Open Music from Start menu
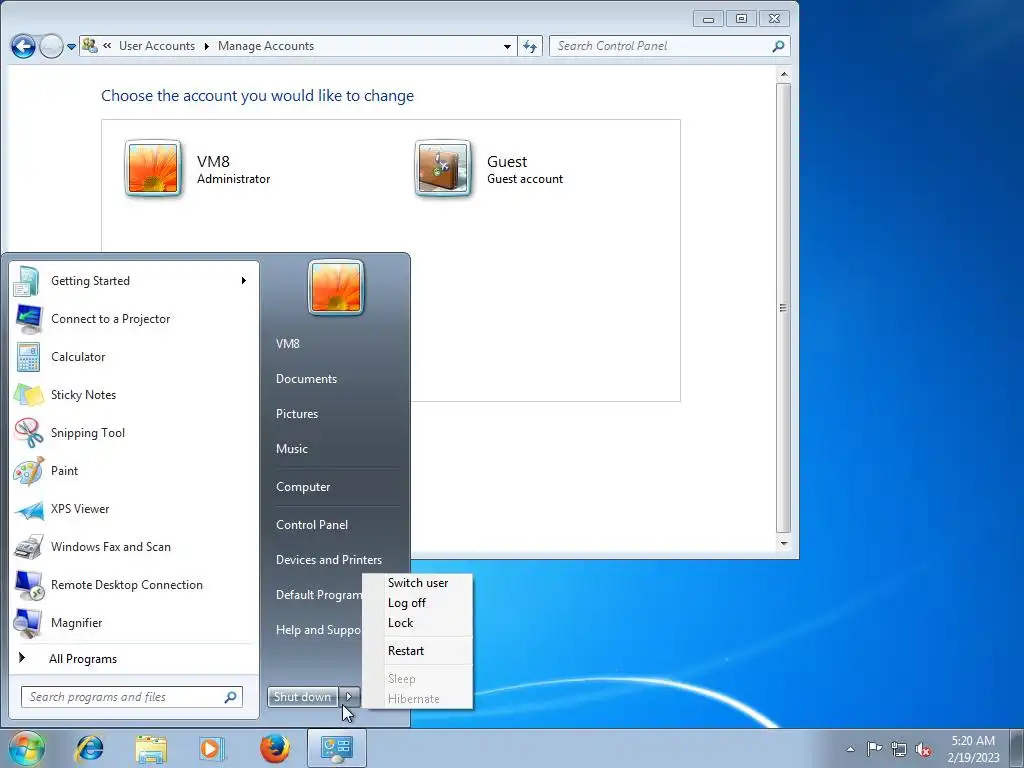 [x=292, y=449]
